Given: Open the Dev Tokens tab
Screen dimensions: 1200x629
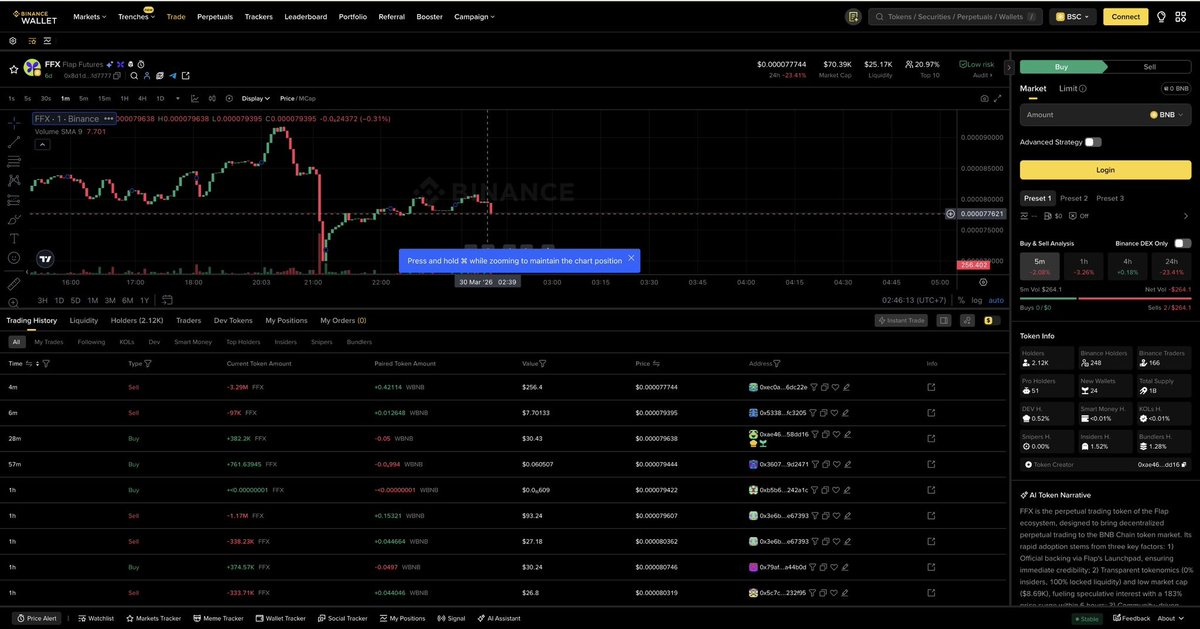Looking at the screenshot, I should [233, 321].
